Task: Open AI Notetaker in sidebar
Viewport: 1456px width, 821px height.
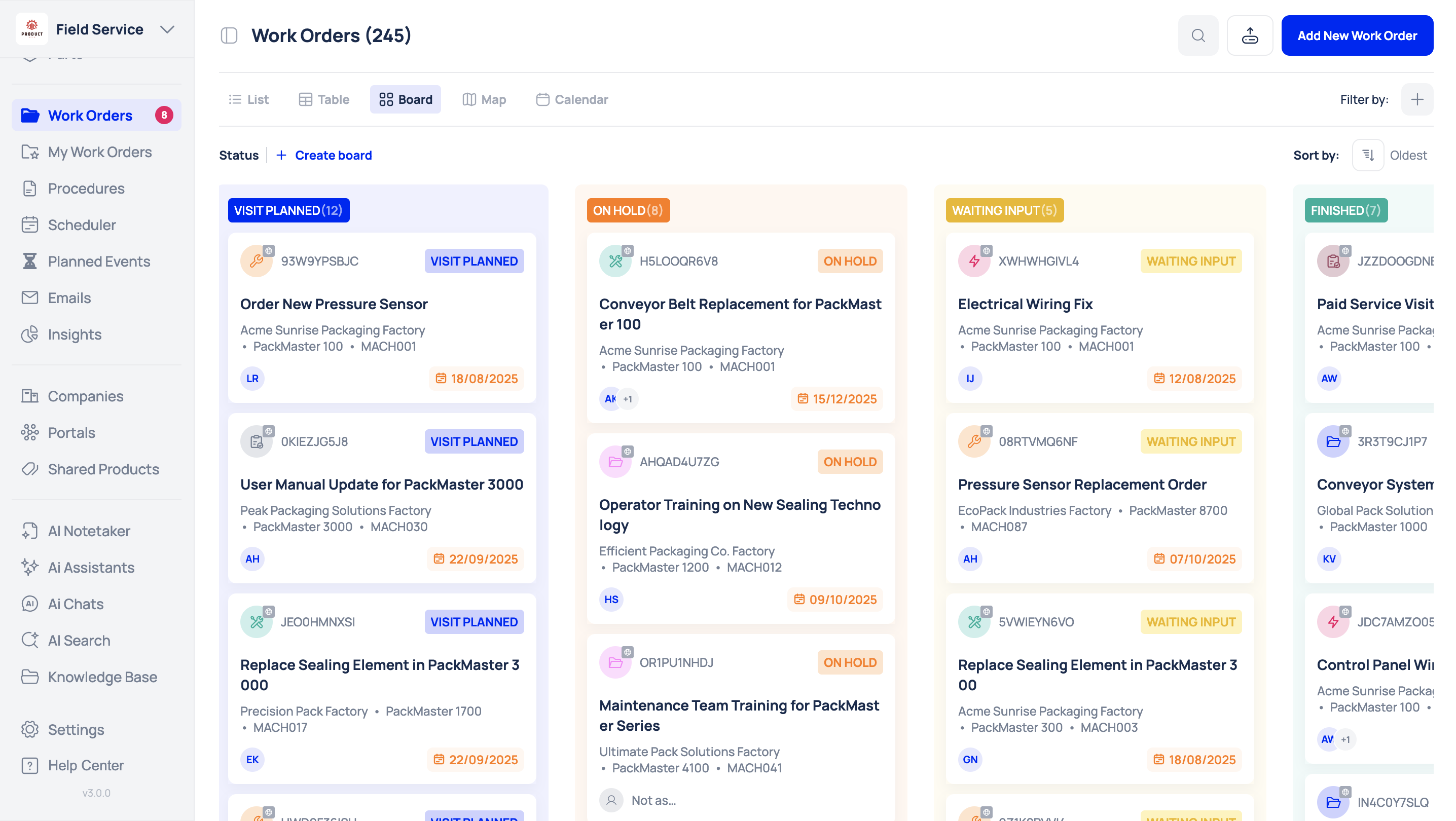Action: pyautogui.click(x=89, y=531)
